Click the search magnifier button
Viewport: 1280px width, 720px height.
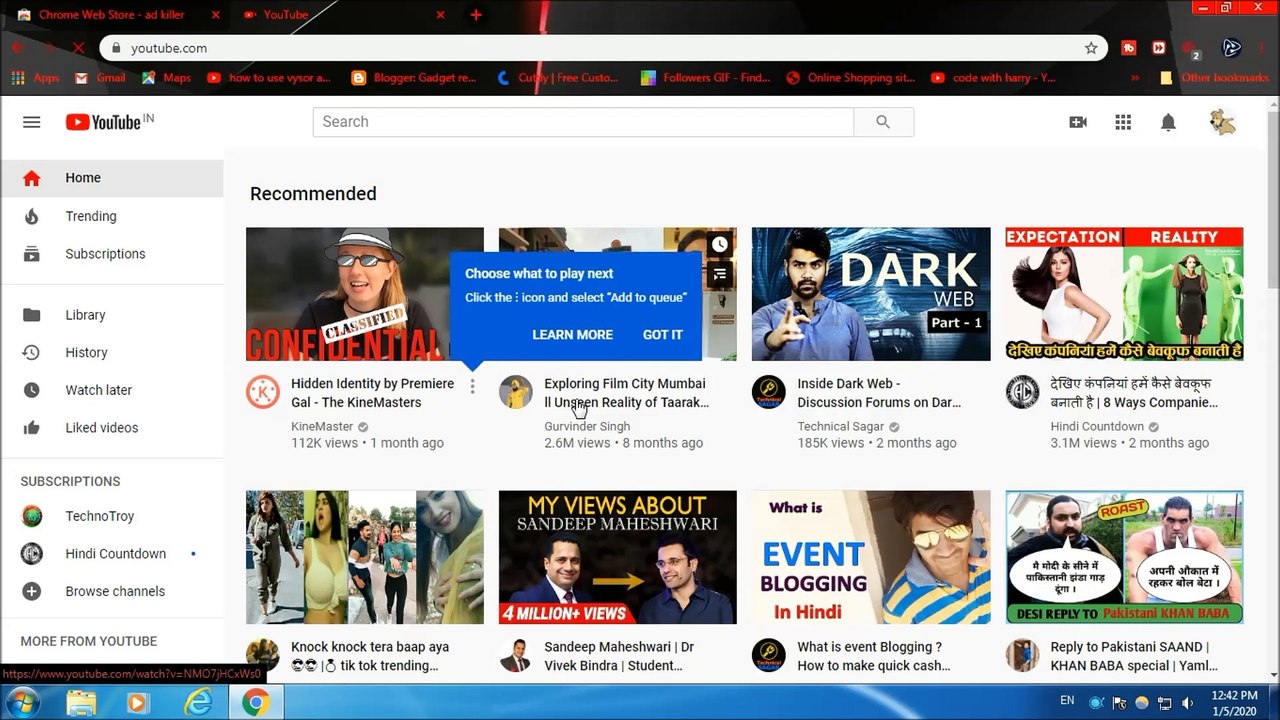883,122
